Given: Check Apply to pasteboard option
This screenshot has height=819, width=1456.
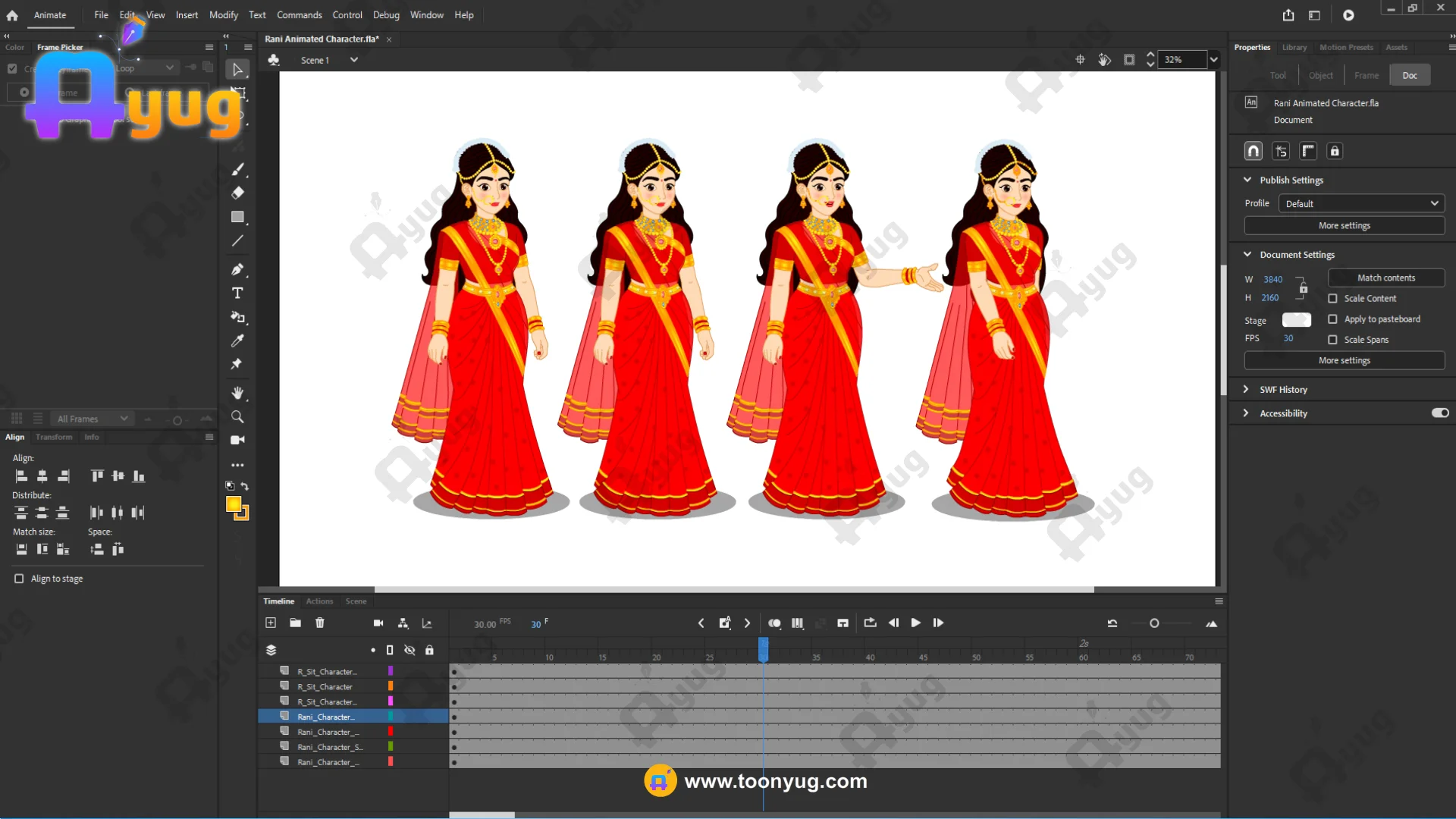Looking at the screenshot, I should [1332, 319].
